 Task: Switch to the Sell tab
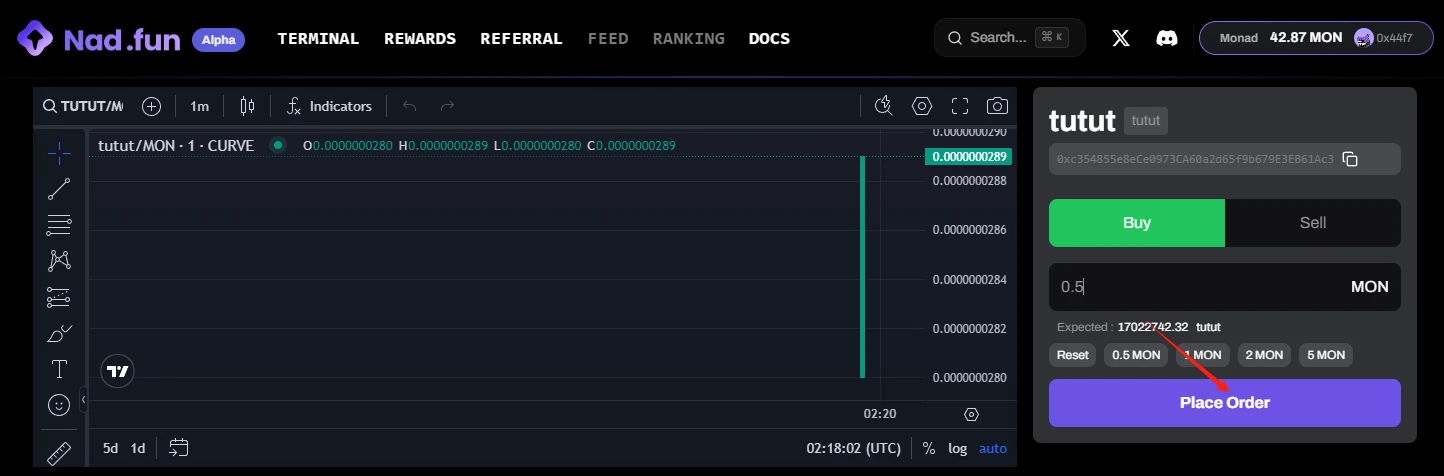[1312, 223]
